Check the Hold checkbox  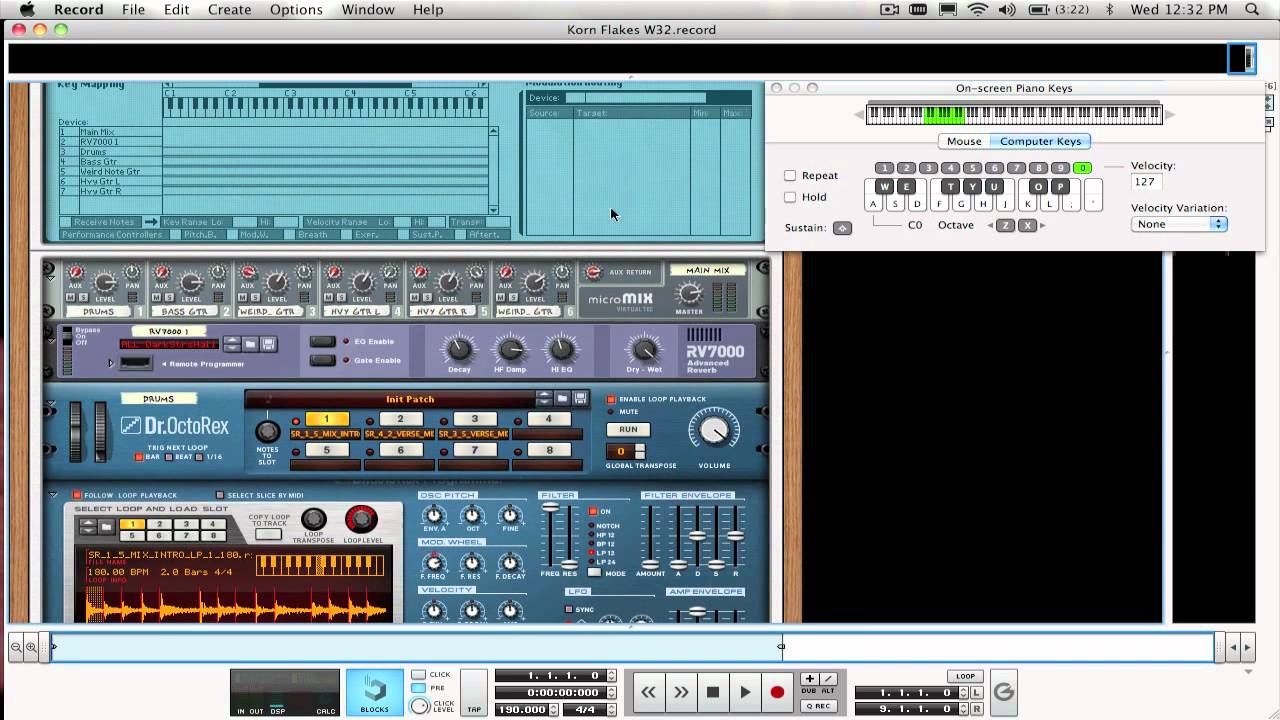pyautogui.click(x=790, y=197)
